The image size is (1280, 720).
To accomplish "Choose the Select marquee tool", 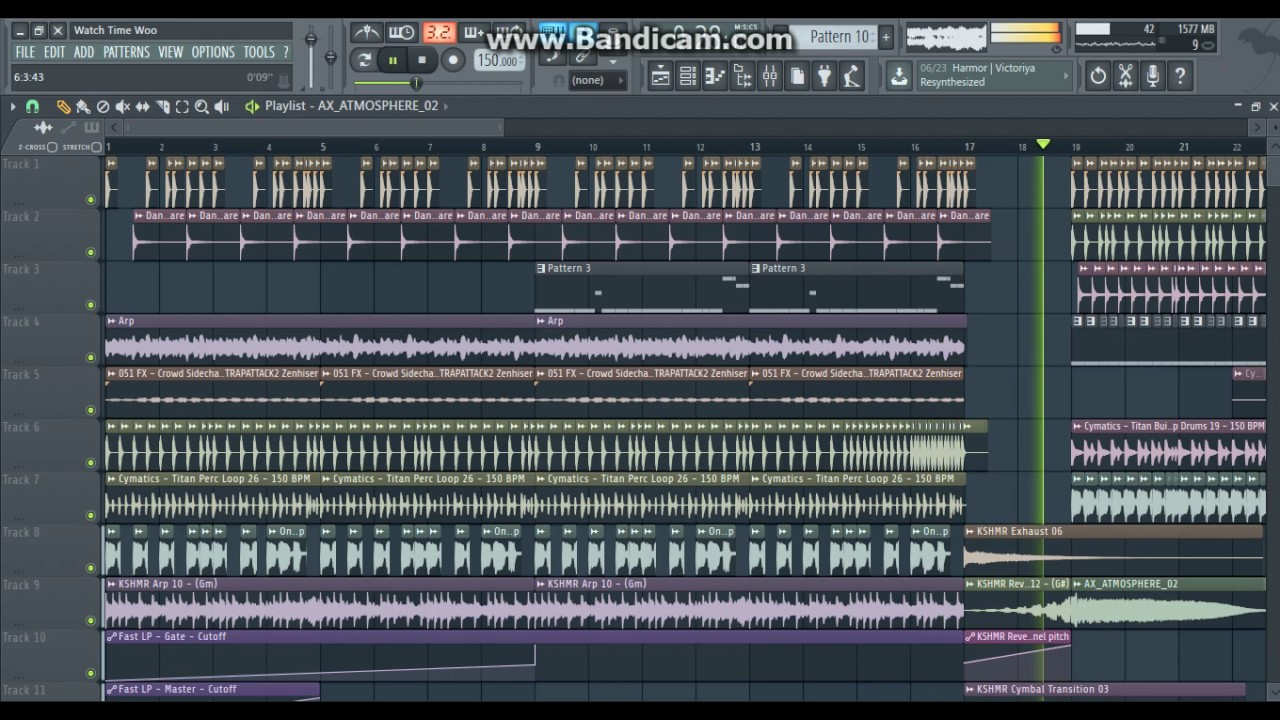I will (x=182, y=106).
